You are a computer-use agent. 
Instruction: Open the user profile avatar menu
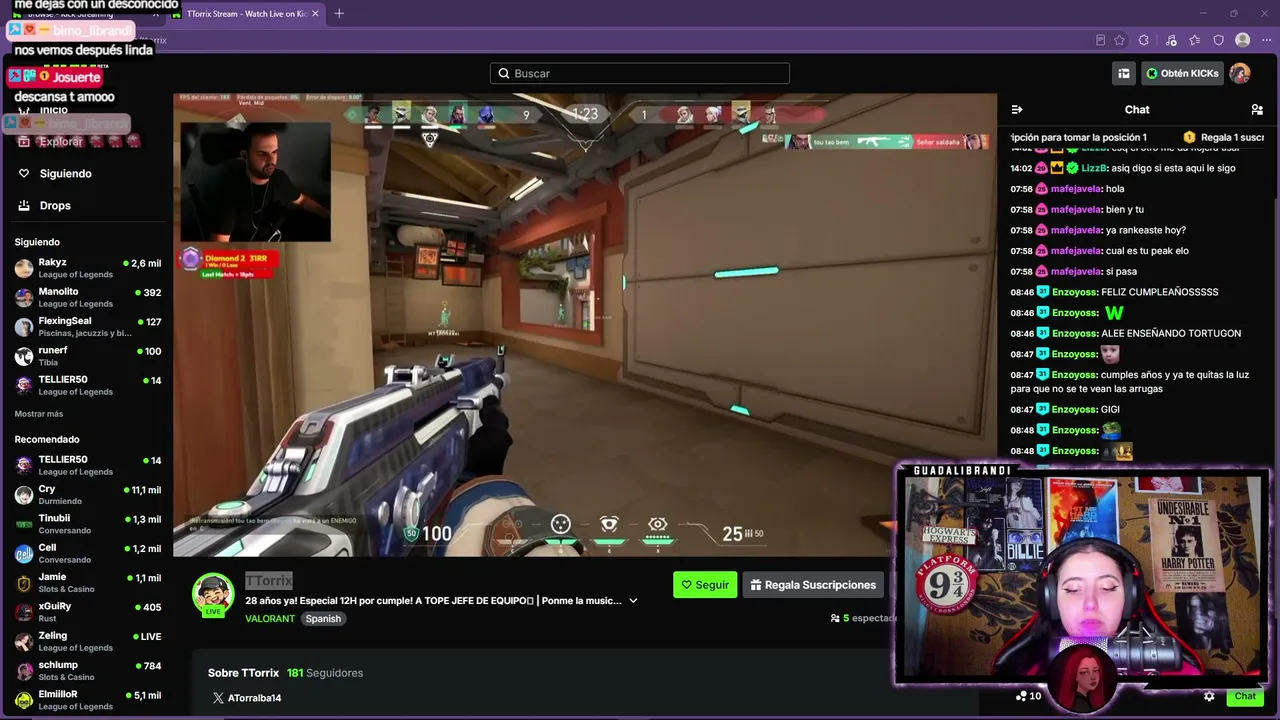point(1240,73)
